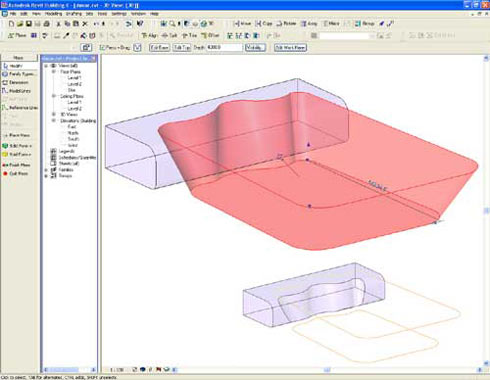Select the Move tool in toolbar
490x380 pixels.
(242, 24)
